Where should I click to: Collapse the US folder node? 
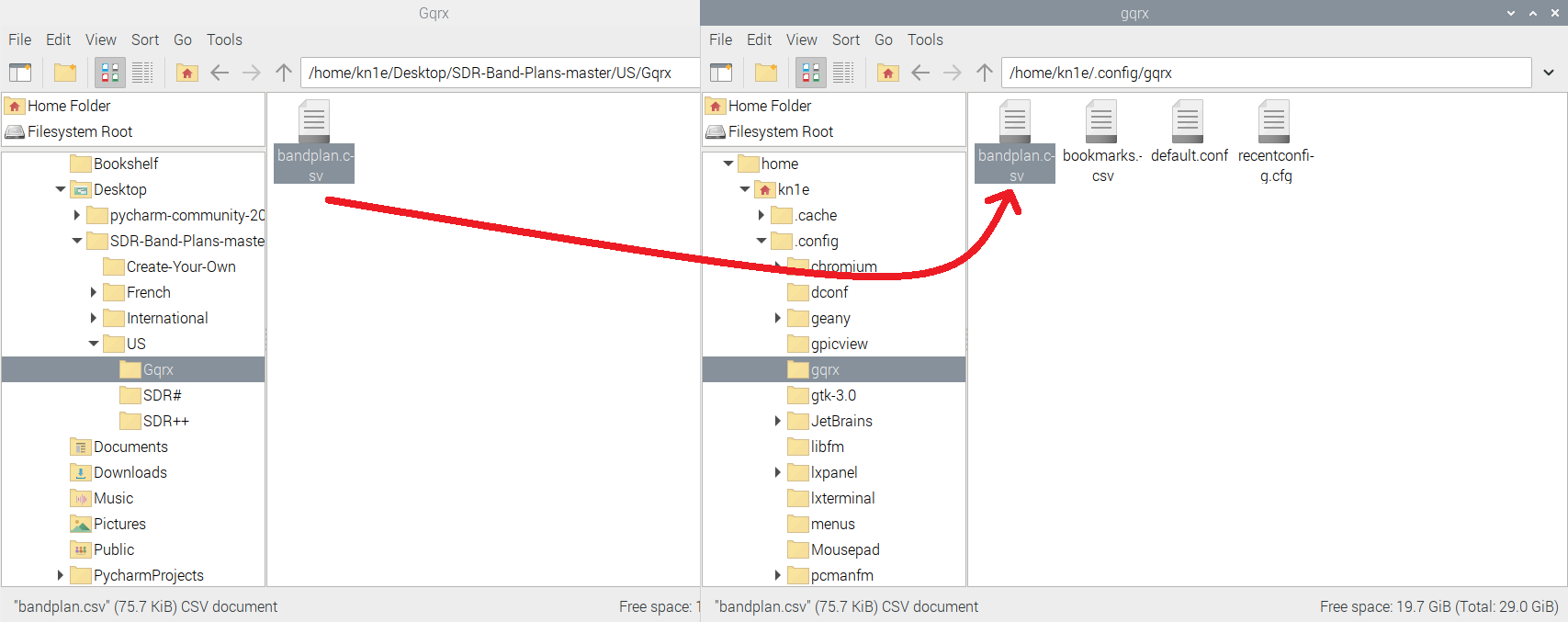94,344
